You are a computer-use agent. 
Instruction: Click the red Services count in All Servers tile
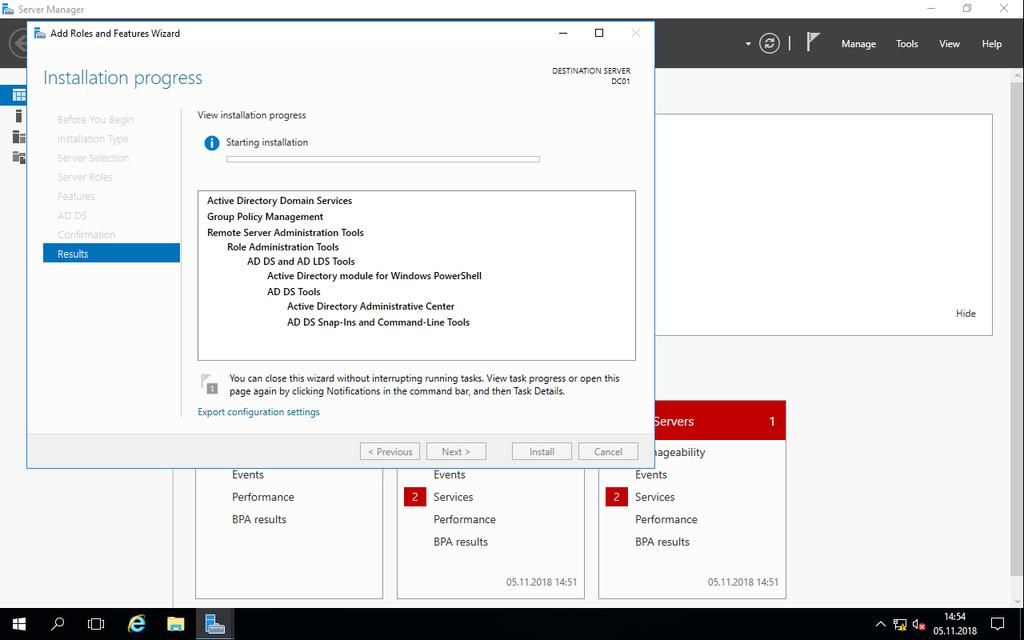click(616, 497)
